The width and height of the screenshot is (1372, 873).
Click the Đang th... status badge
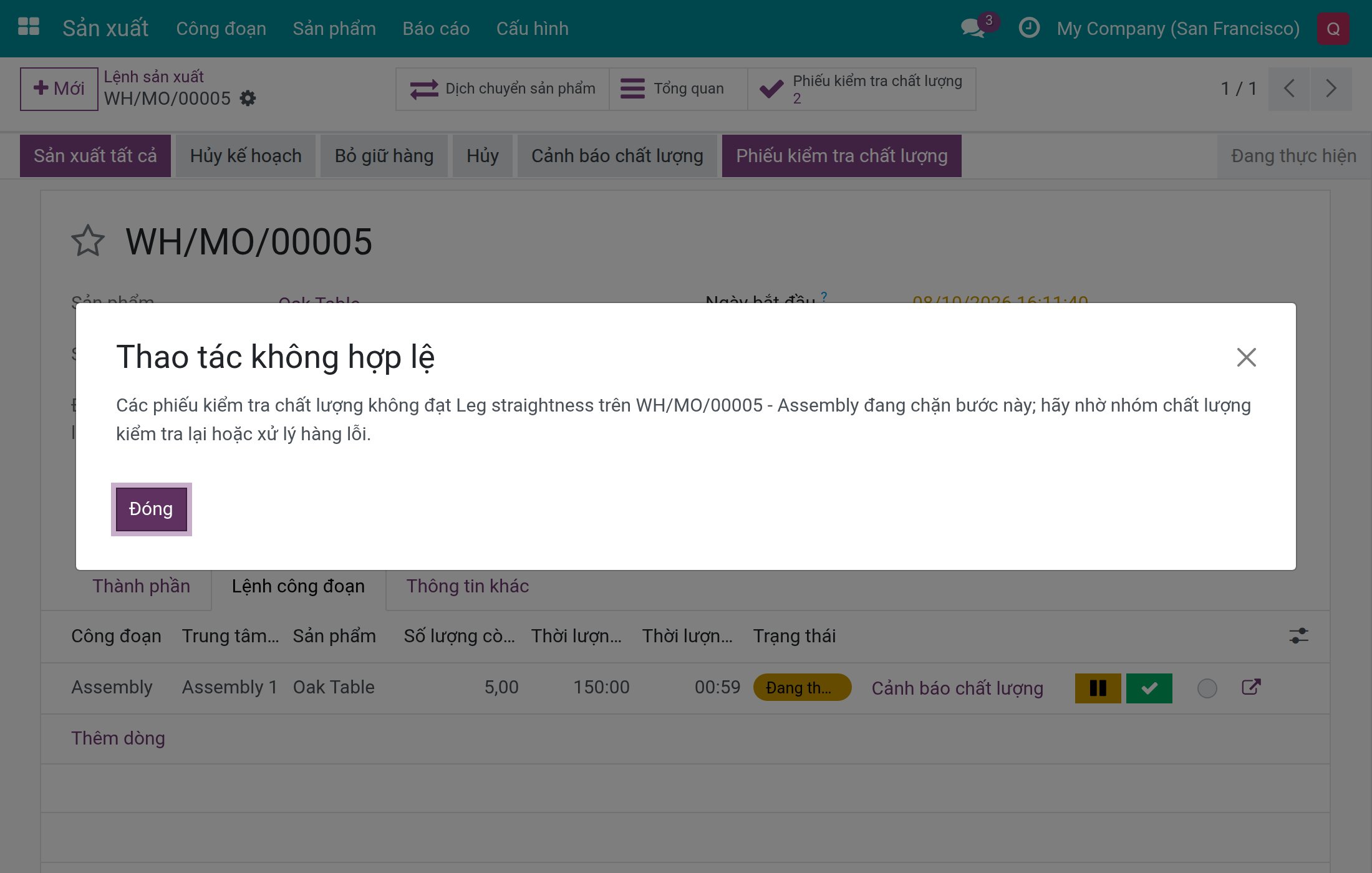[802, 688]
